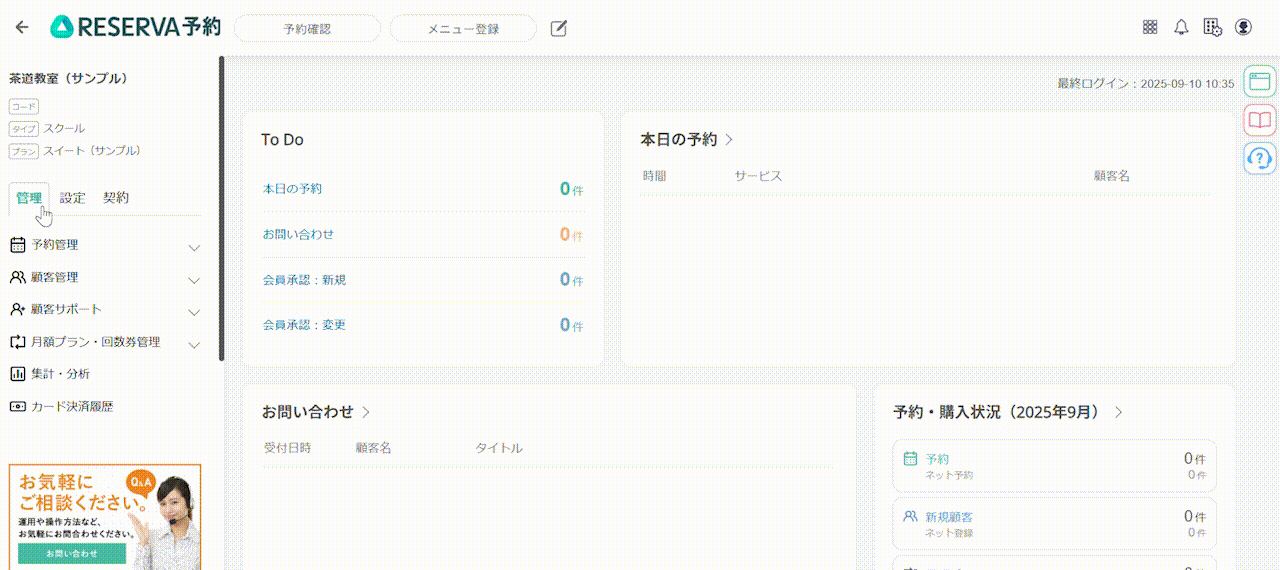Open the blue help question icon
The image size is (1280, 570).
(1259, 158)
